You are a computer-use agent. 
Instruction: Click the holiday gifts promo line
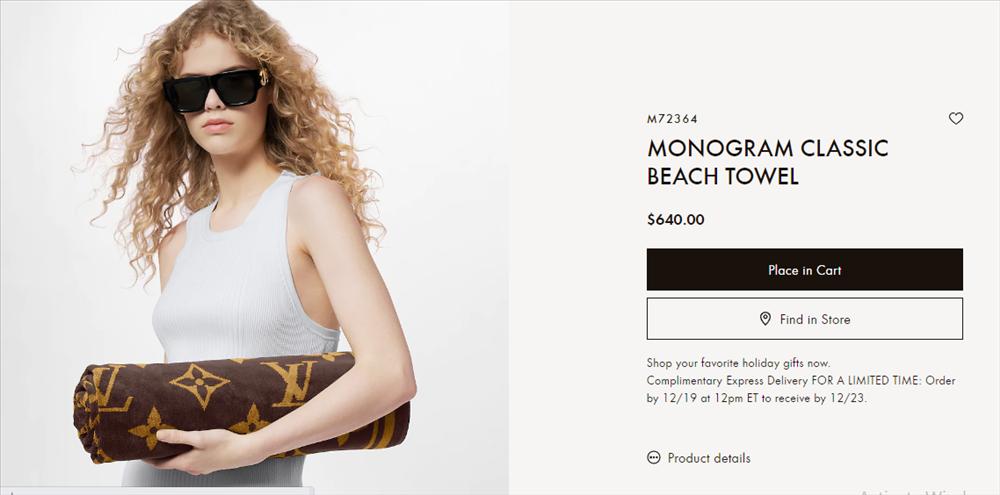pos(739,363)
